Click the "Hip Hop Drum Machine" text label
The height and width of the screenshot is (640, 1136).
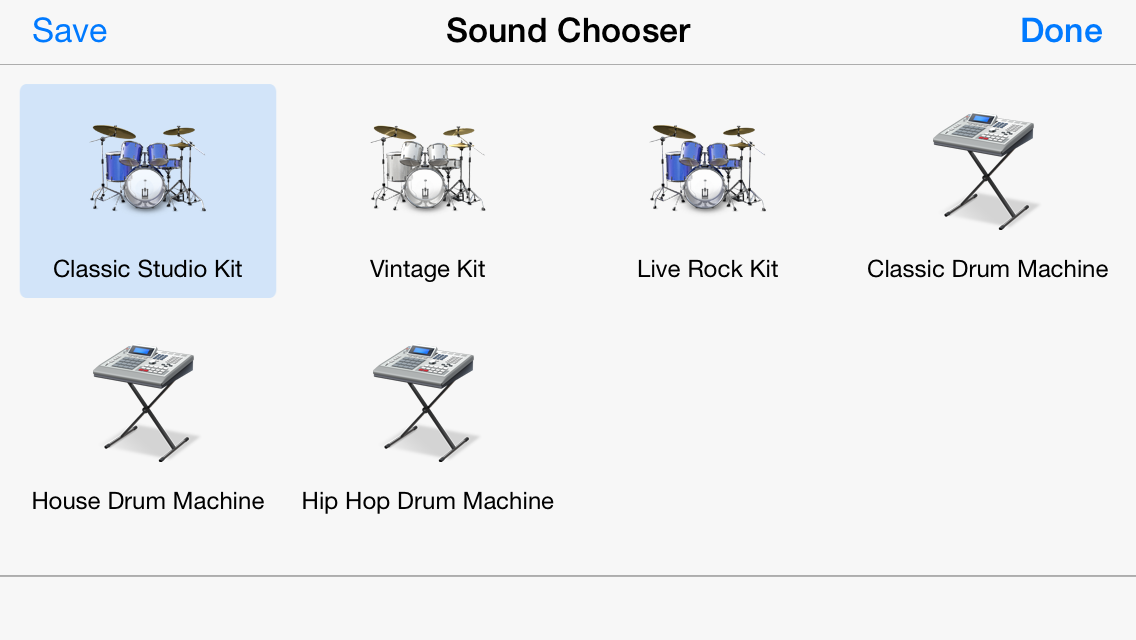point(427,501)
